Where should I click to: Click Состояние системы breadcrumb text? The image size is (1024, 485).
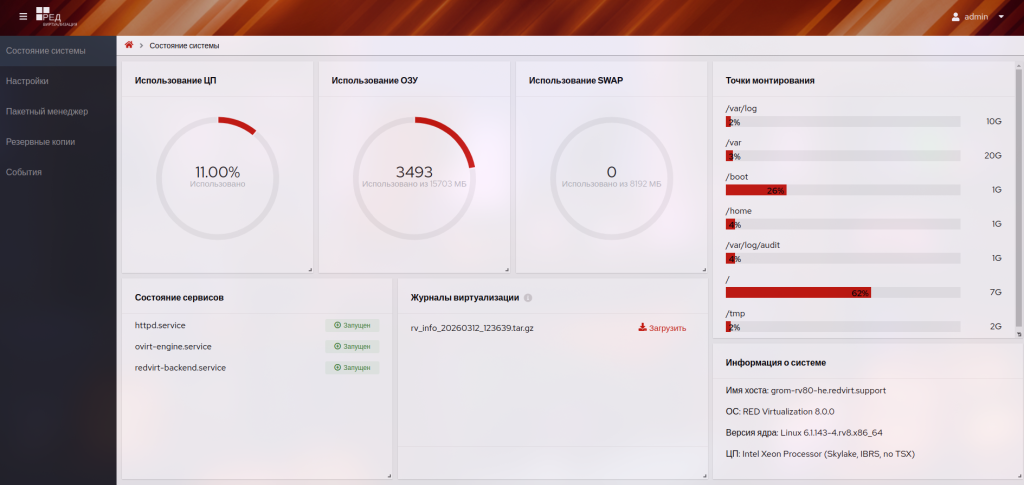click(184, 46)
